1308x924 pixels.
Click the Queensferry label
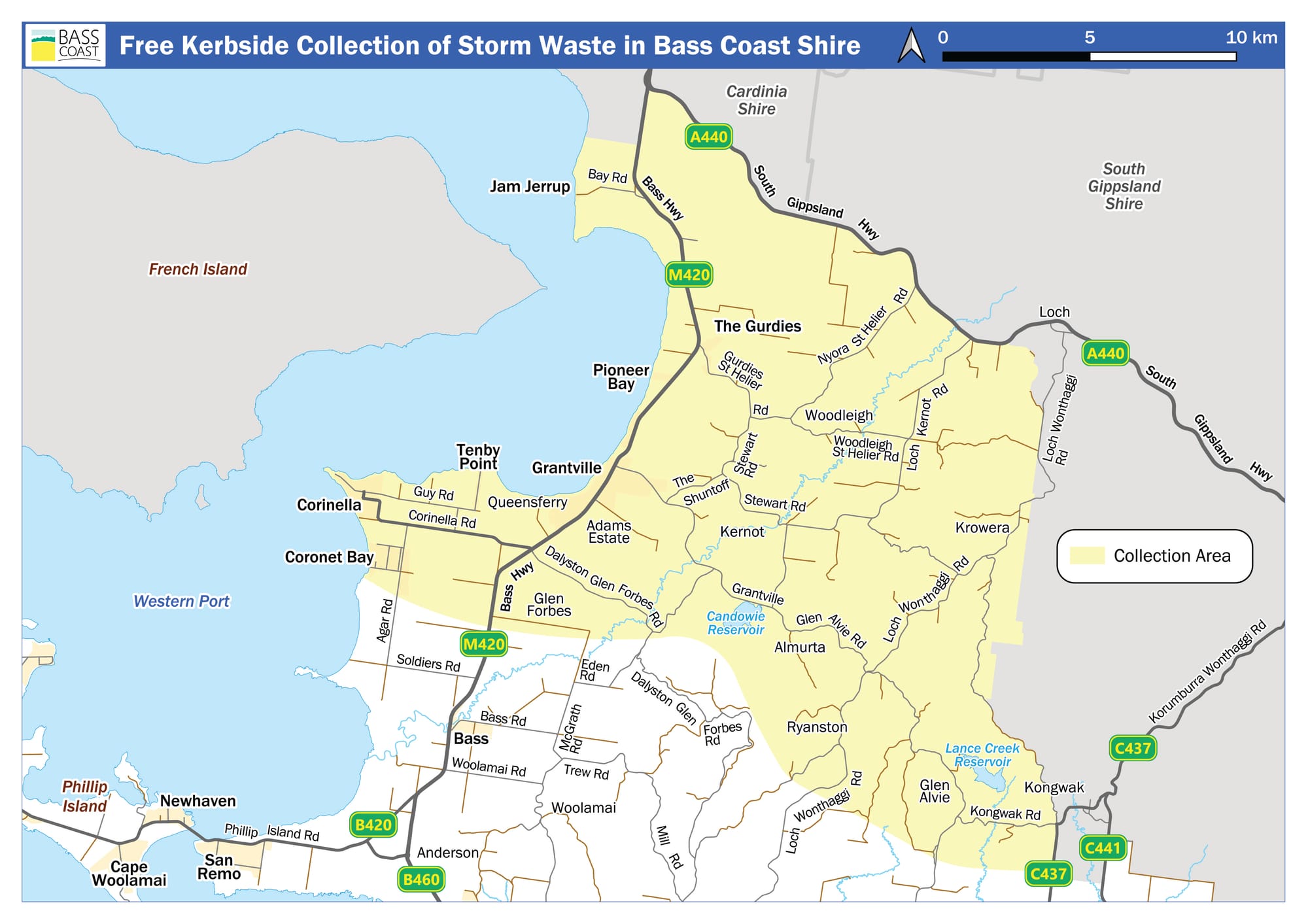[527, 502]
